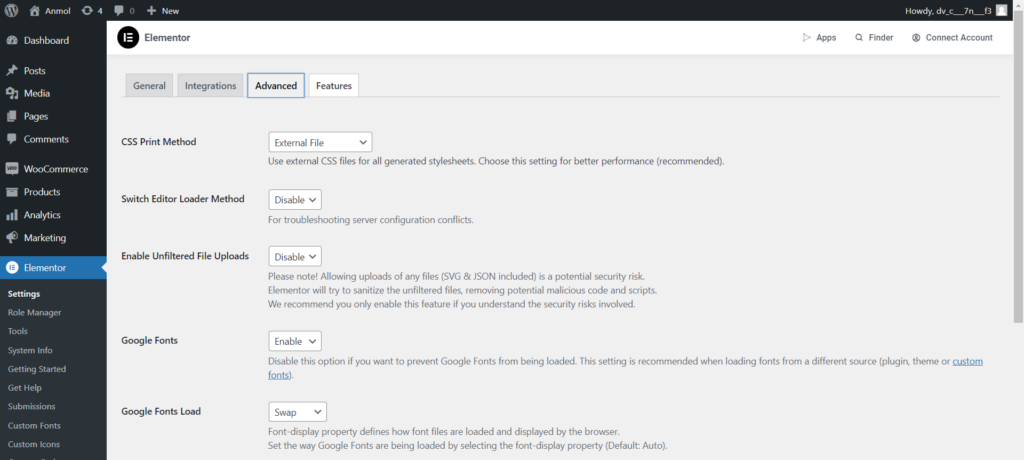
Task: Open Products icon in sidebar
Action: point(11,192)
